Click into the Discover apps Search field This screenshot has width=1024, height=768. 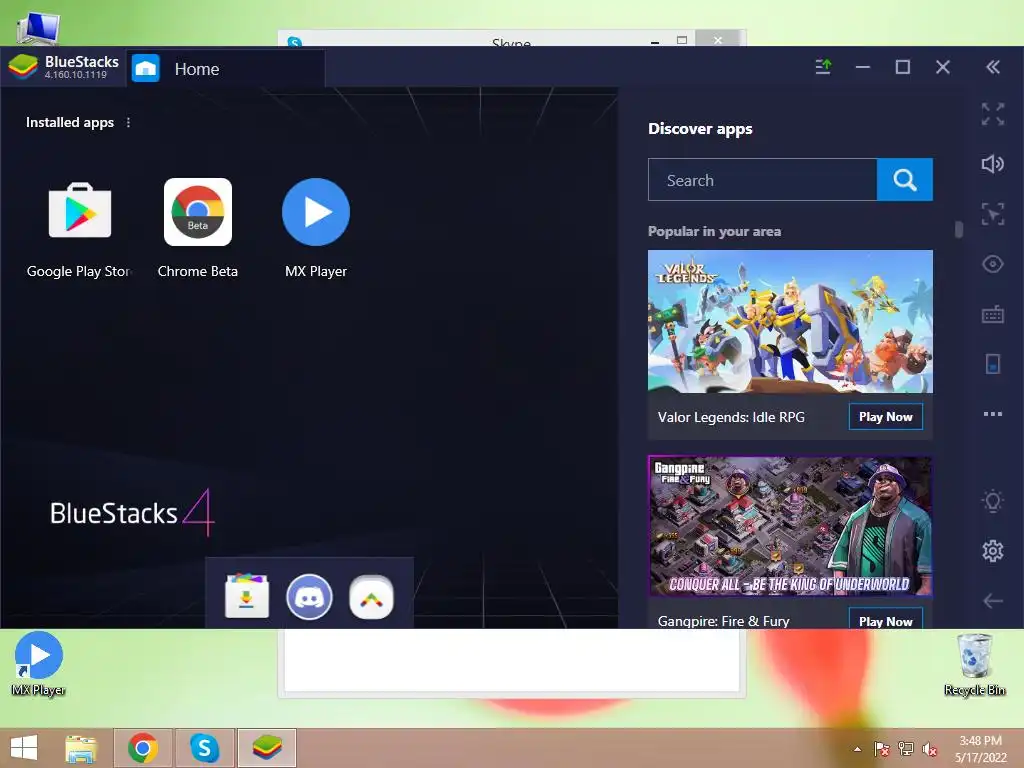click(762, 180)
